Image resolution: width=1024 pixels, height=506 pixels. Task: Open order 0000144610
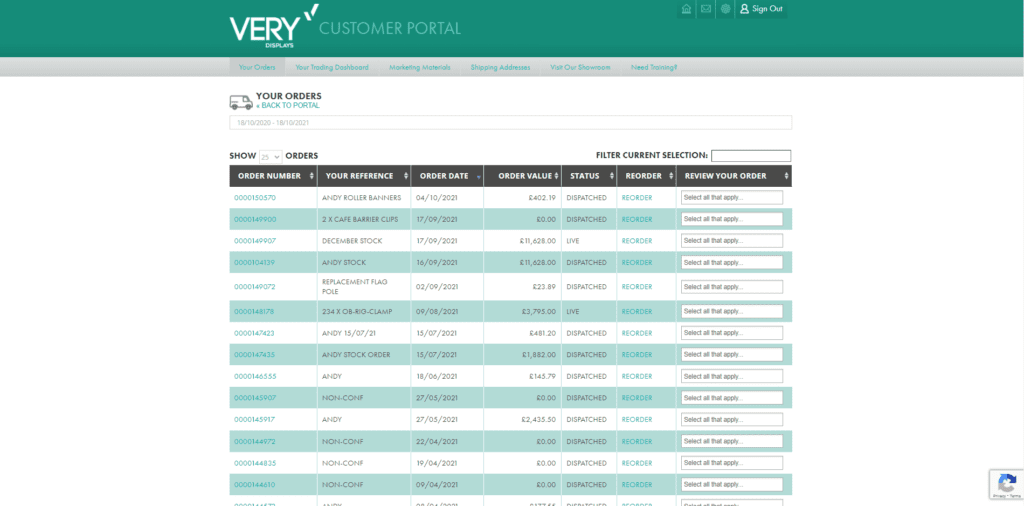(x=255, y=484)
